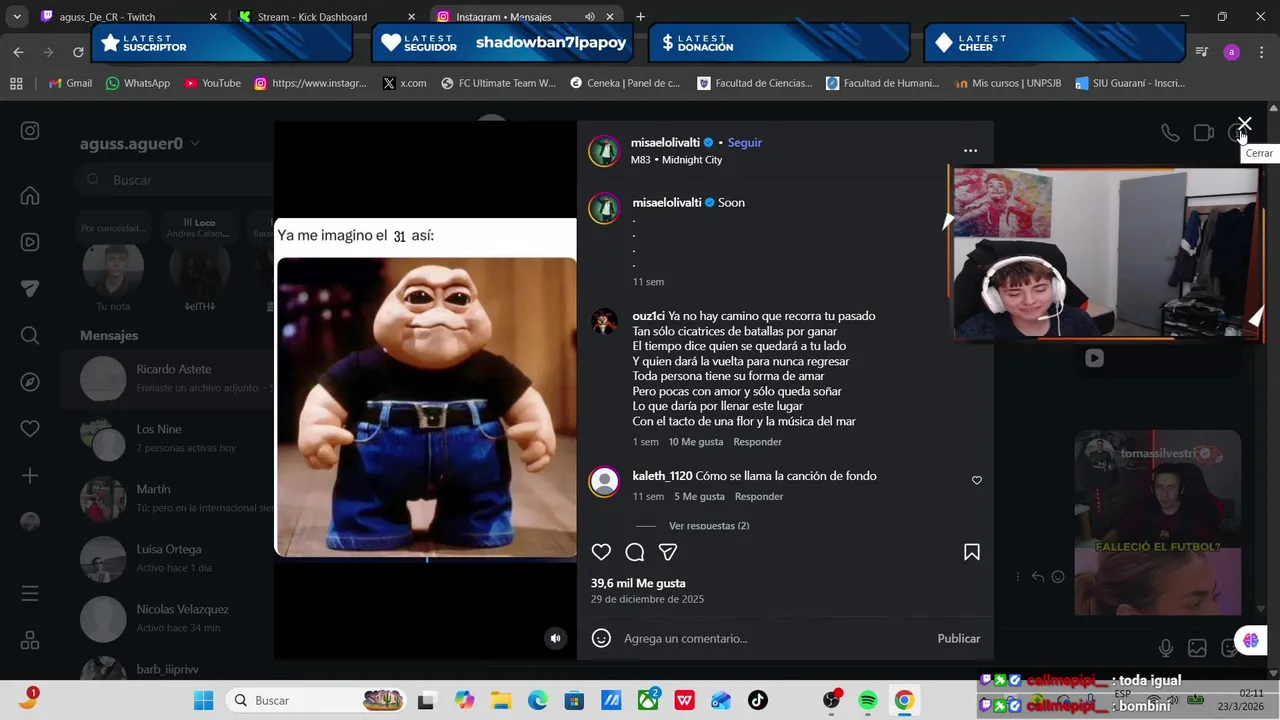The image size is (1280, 720).
Task: Open x.com bookmark
Action: [404, 83]
